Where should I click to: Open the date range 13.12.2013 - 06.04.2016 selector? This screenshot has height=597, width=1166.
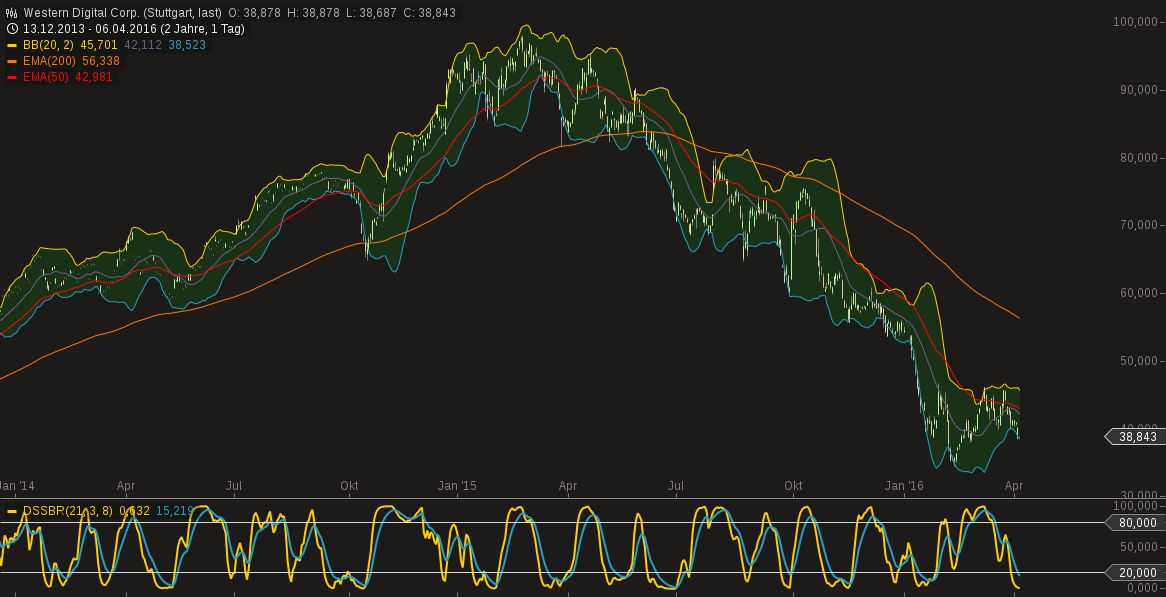[90, 28]
